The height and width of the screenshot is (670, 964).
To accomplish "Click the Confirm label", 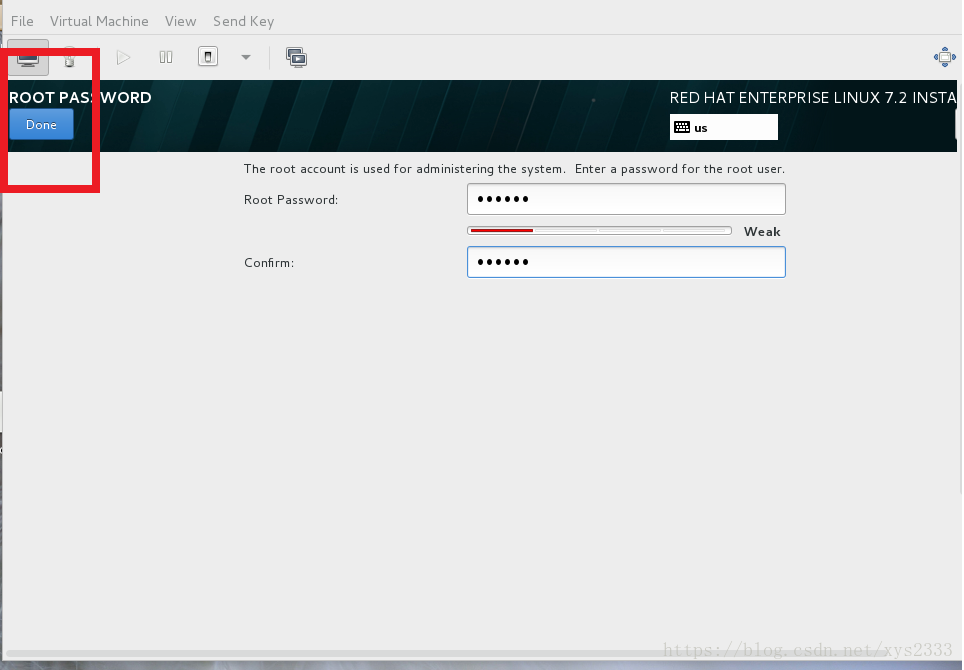I will [x=269, y=263].
